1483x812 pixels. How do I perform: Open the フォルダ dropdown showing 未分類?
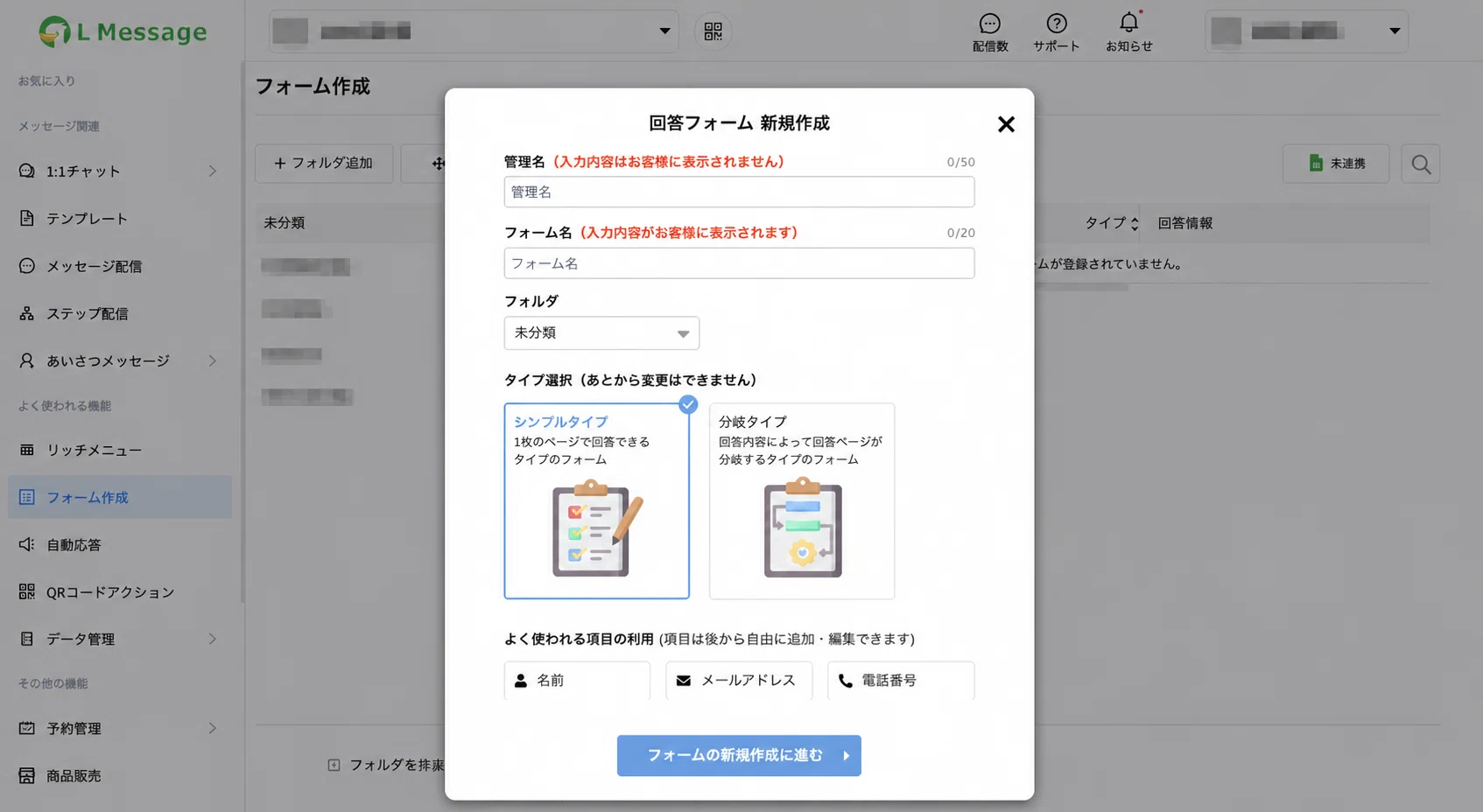pyautogui.click(x=601, y=333)
